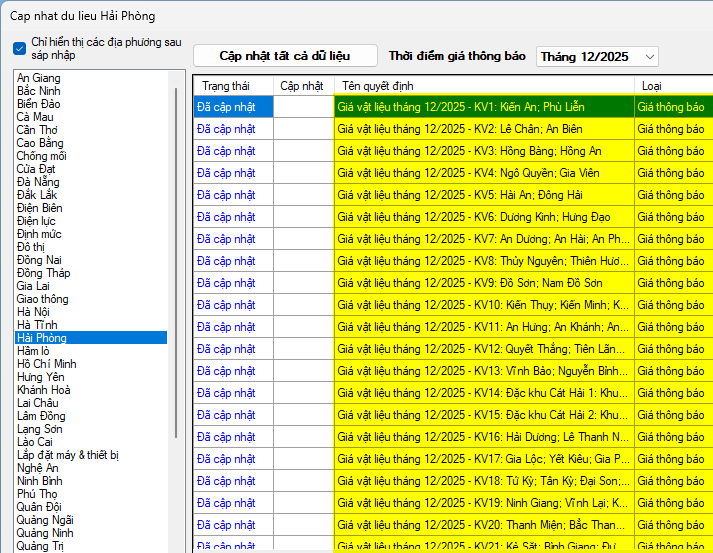
Task: Click the Cập nhật cell for KV1 row
Action: [303, 107]
